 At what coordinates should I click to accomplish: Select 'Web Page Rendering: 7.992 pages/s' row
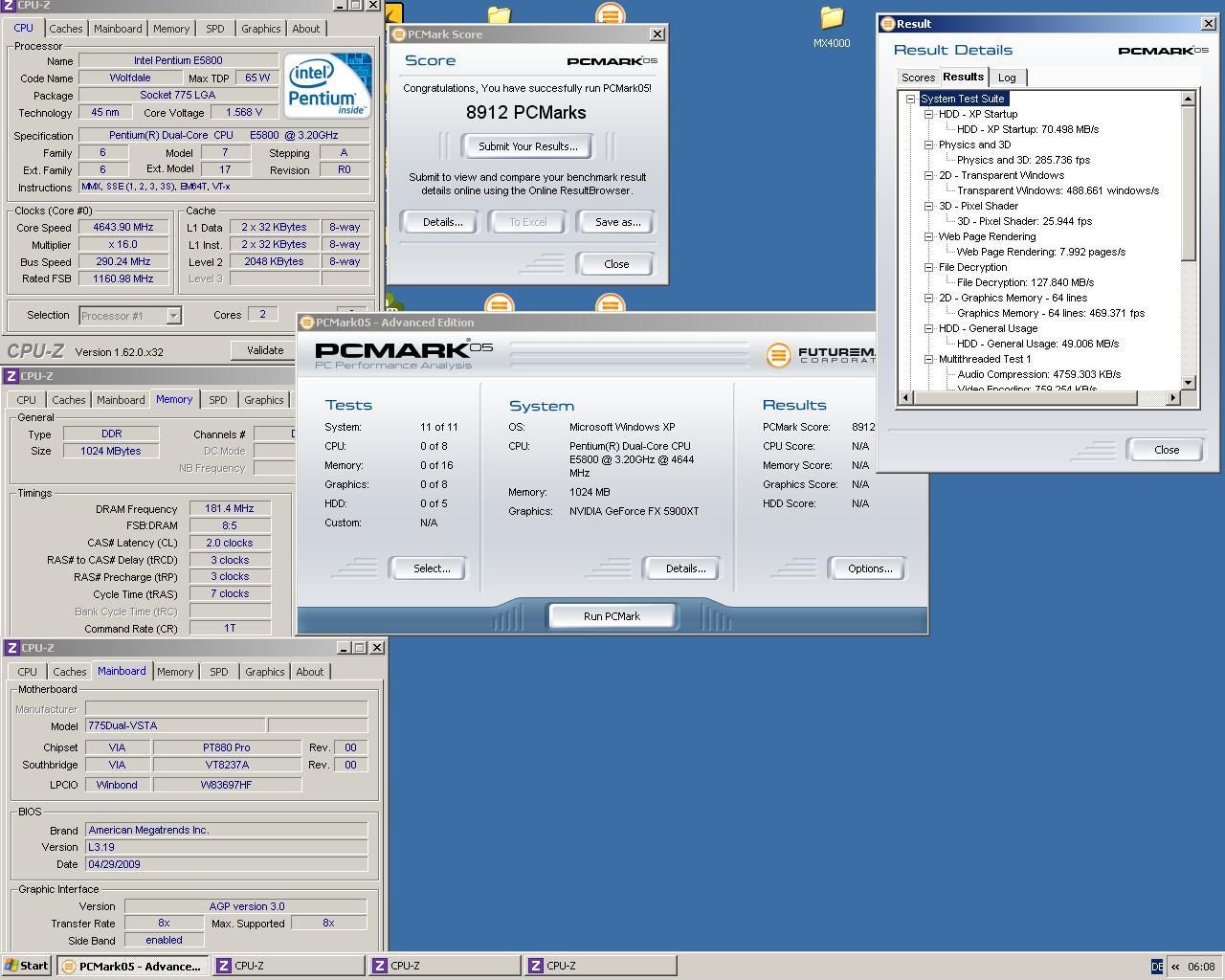[1041, 252]
